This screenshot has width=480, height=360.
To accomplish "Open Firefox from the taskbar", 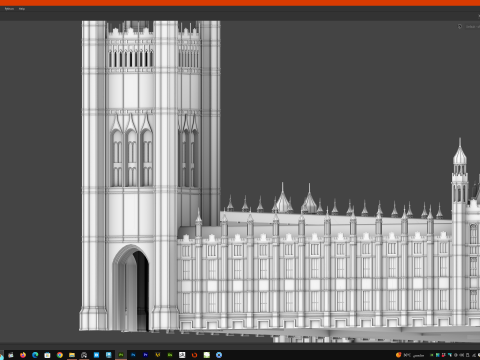I will 23,355.
